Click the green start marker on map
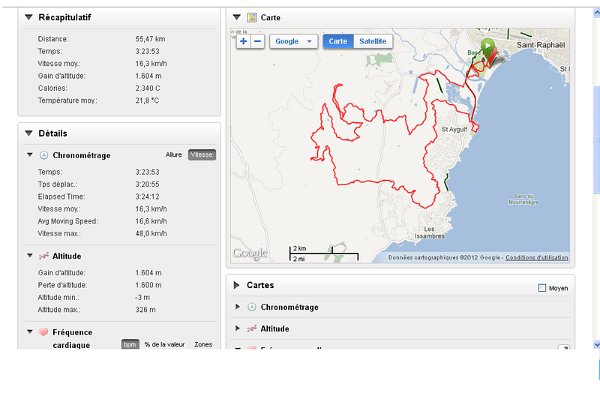 pos(488,47)
